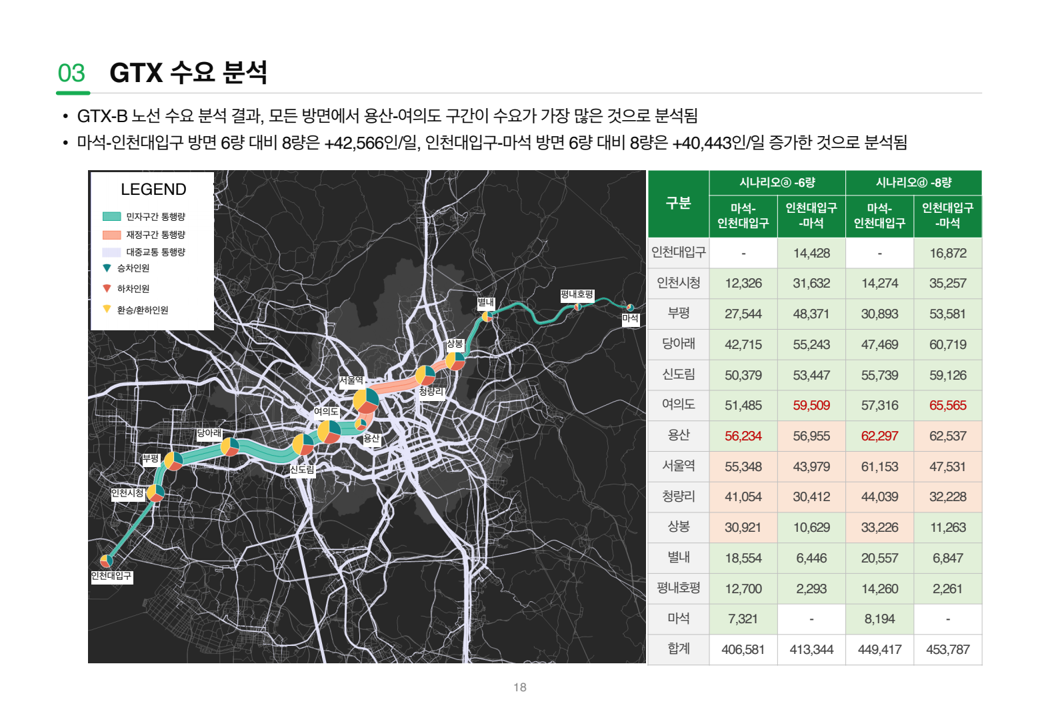
Task: Select the red value 62,297 in table
Action: pyautogui.click(x=879, y=436)
